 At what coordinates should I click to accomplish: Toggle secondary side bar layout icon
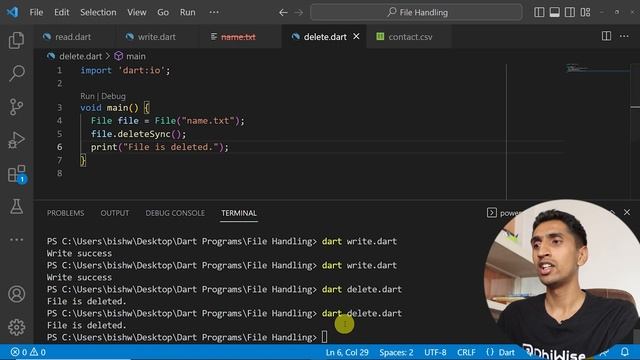(x=570, y=12)
